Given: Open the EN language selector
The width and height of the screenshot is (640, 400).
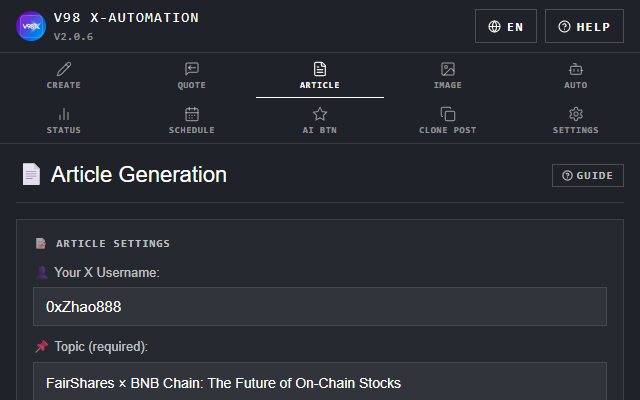Looking at the screenshot, I should [506, 26].
